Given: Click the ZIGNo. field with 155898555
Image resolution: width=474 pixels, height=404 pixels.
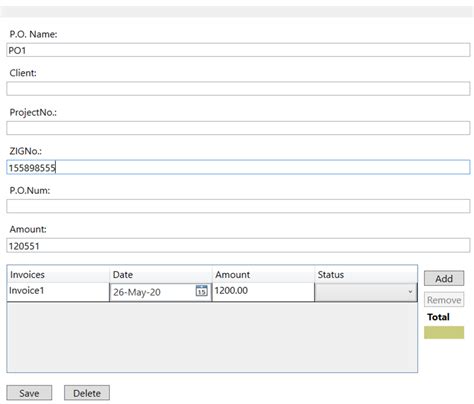Looking at the screenshot, I should point(238,167).
